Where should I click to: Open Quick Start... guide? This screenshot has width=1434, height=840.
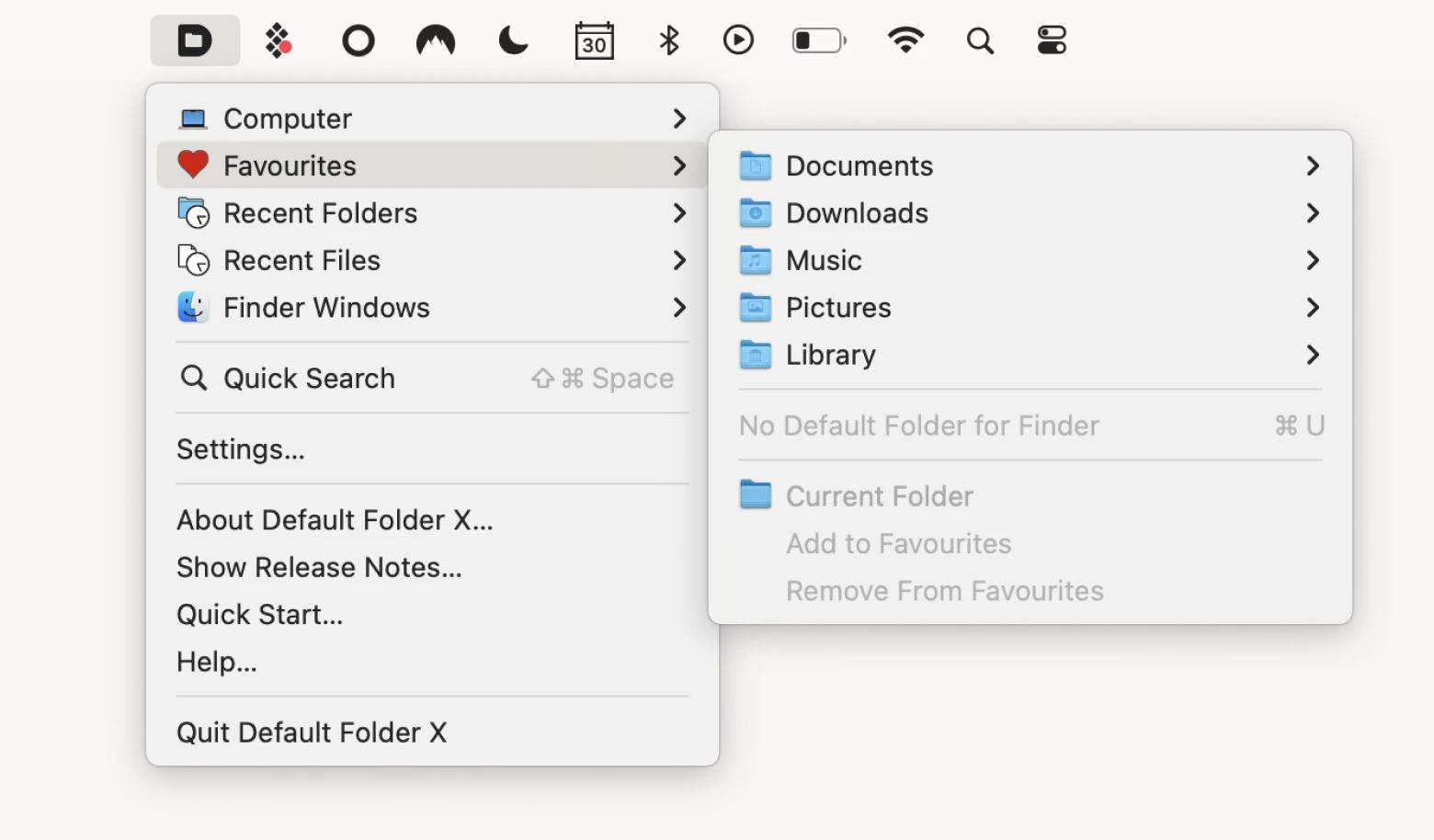tap(432, 614)
